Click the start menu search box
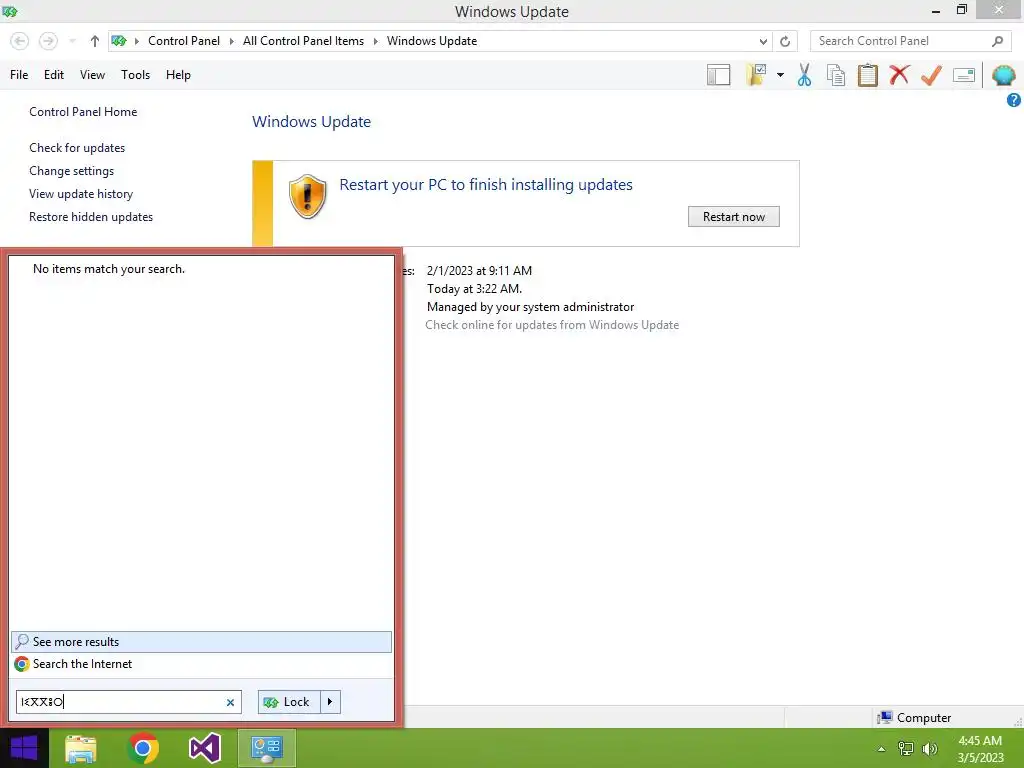The image size is (1024, 768). coord(129,702)
